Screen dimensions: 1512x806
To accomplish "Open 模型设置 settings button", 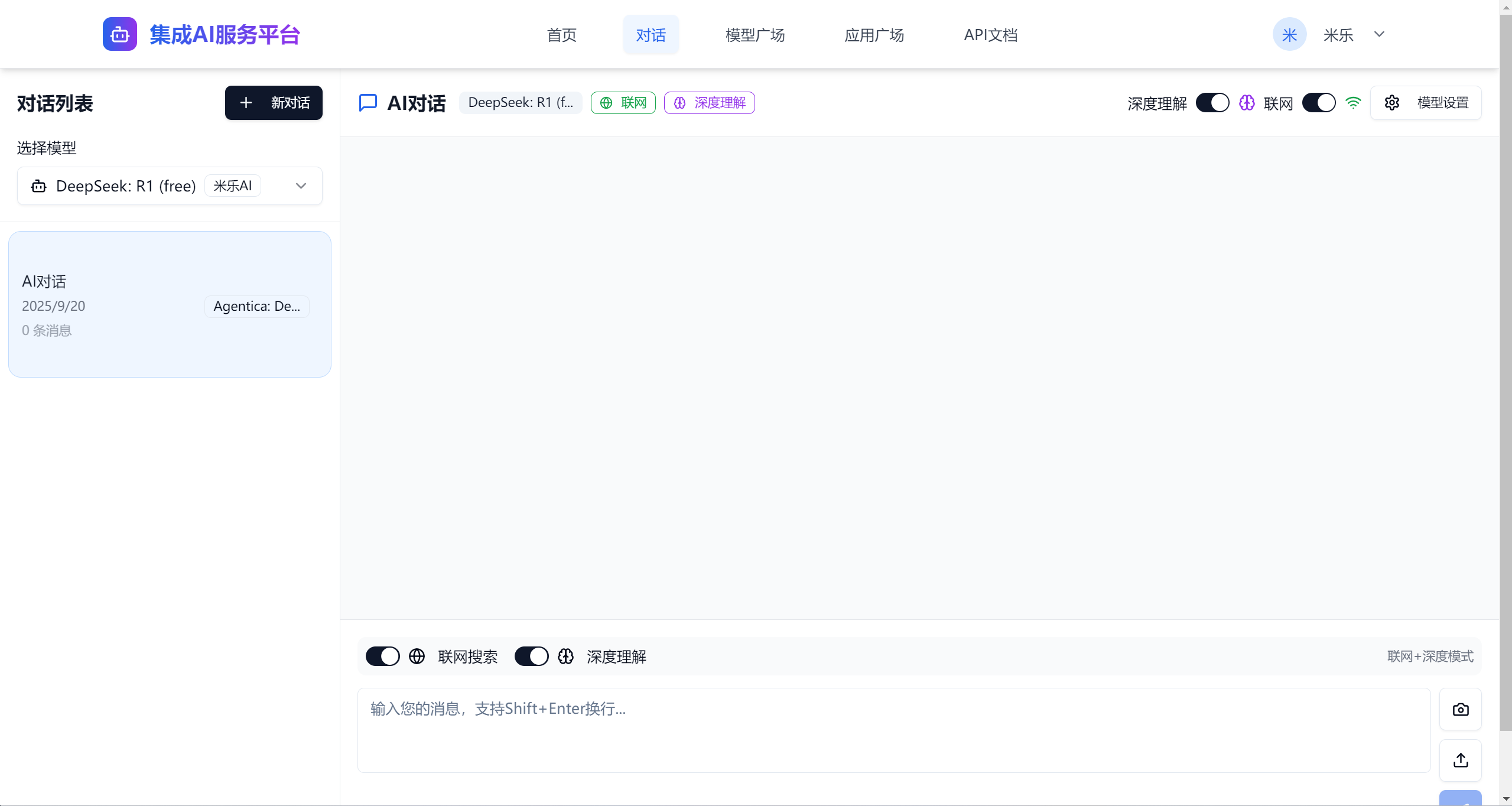I will [1426, 103].
